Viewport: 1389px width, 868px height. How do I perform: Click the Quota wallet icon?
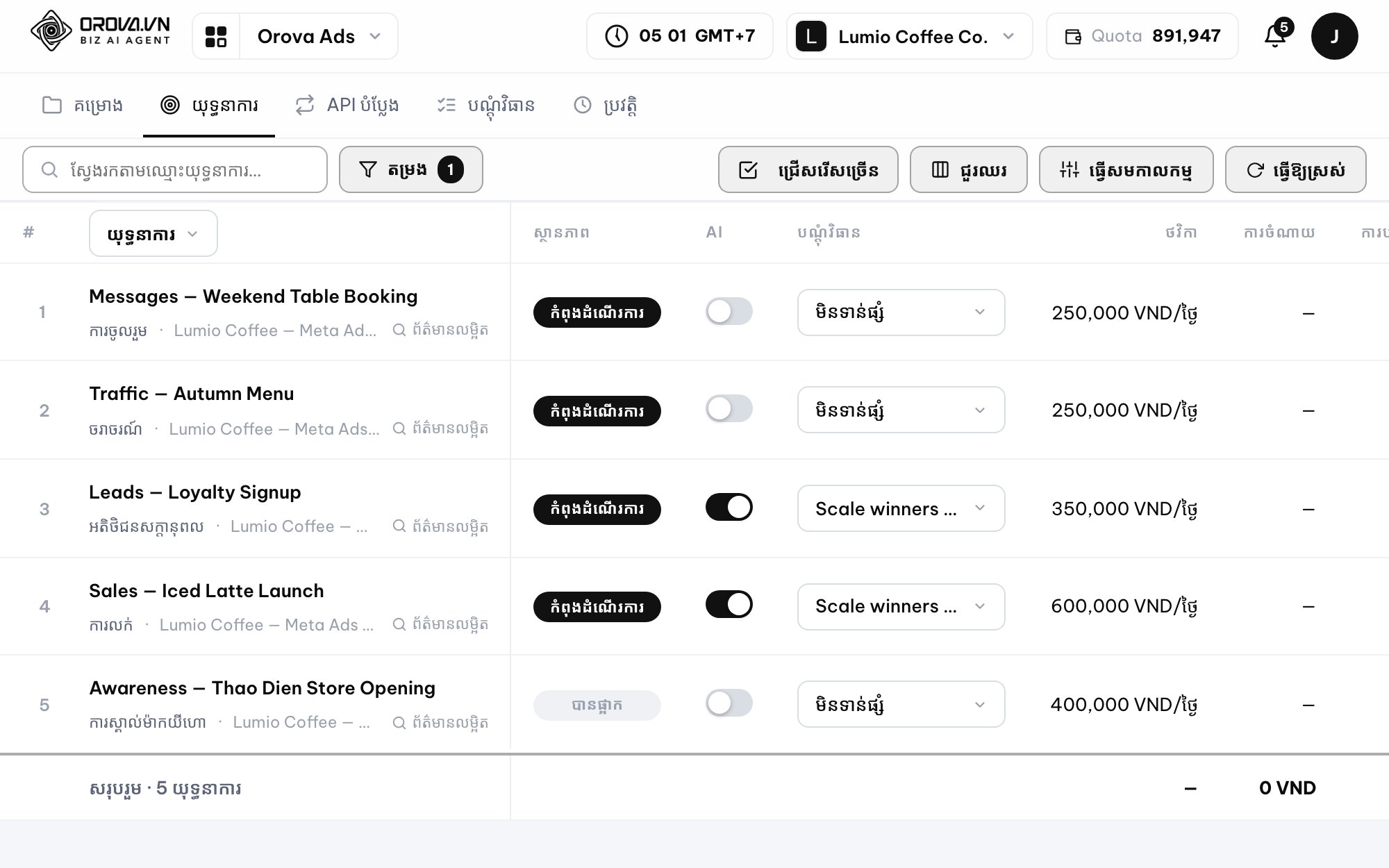1073,37
